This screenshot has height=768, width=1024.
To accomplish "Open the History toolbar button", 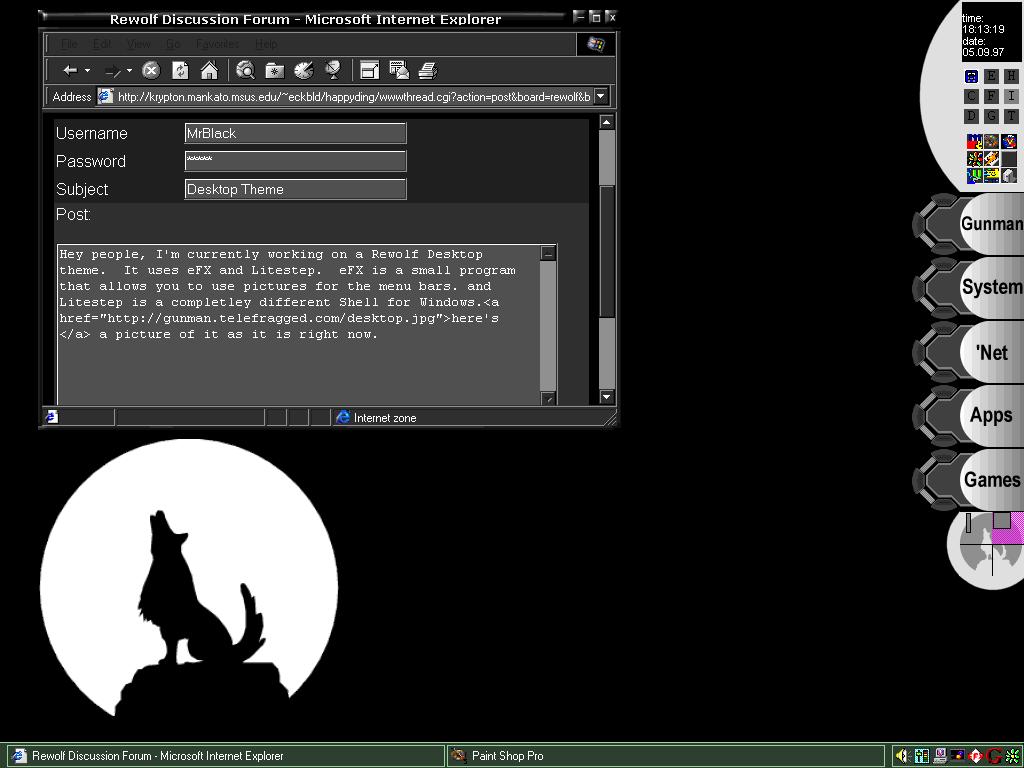I will pos(304,71).
